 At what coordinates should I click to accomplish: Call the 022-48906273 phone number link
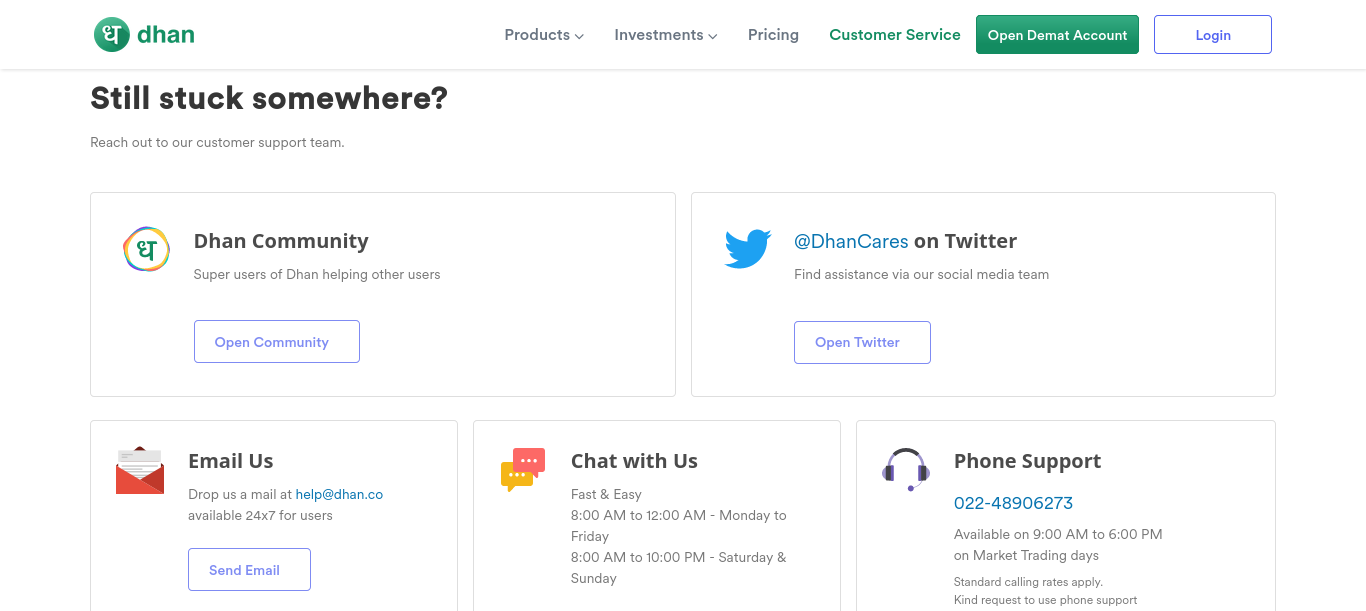tap(1013, 503)
